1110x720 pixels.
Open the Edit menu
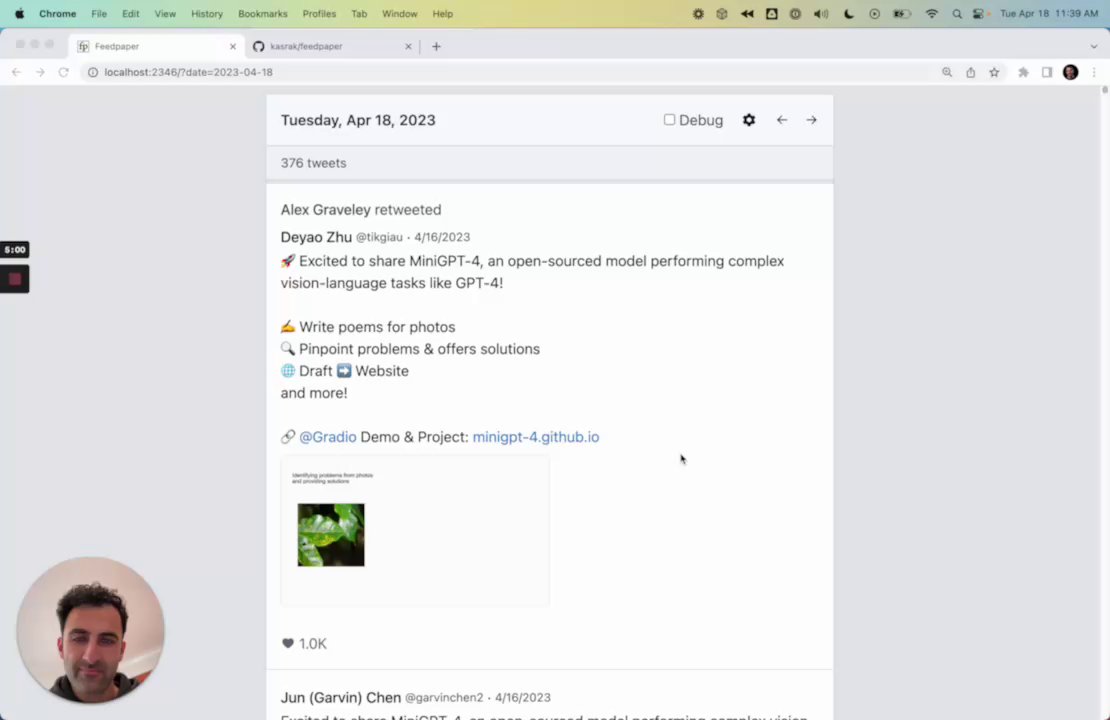coord(130,13)
